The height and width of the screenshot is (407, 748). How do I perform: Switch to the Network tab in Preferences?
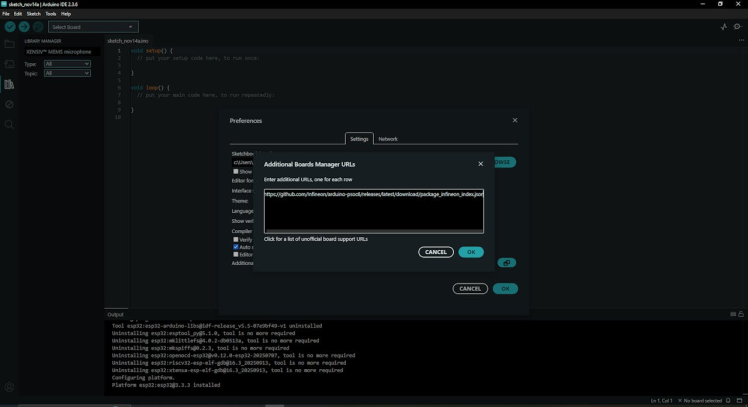tap(388, 139)
